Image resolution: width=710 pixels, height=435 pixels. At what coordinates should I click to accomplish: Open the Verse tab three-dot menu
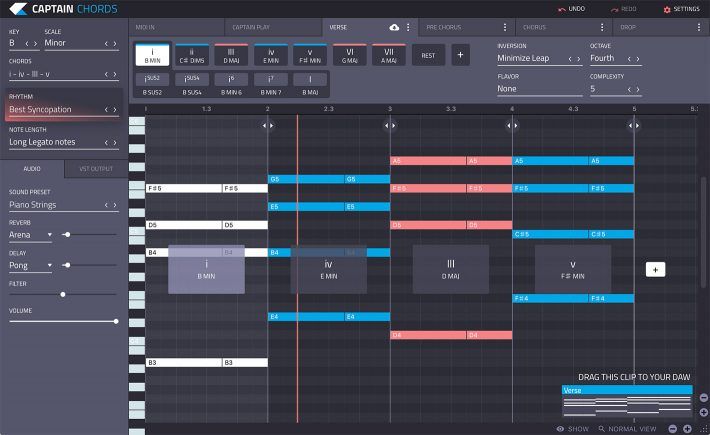click(x=408, y=28)
